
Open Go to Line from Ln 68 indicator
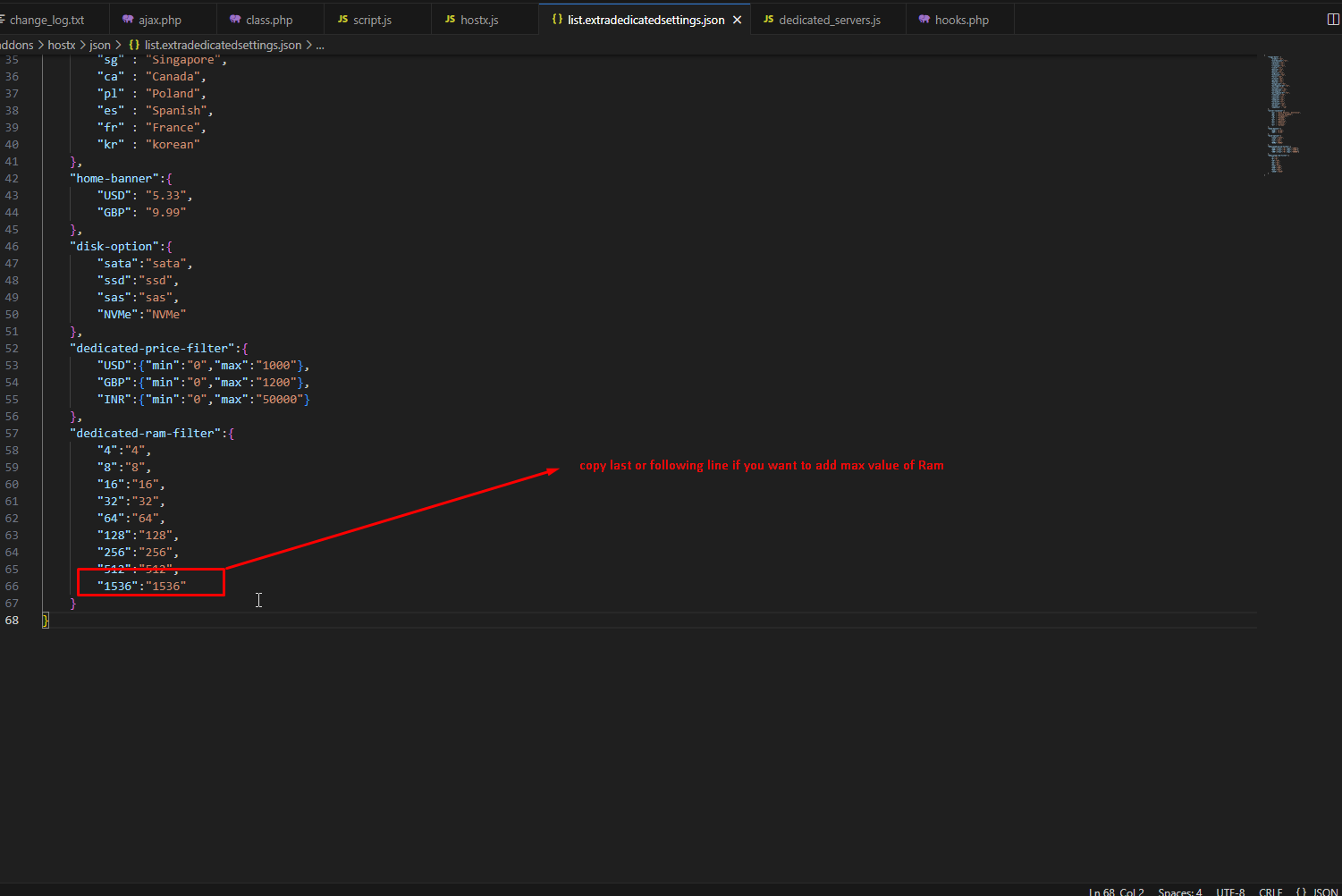point(1116,892)
